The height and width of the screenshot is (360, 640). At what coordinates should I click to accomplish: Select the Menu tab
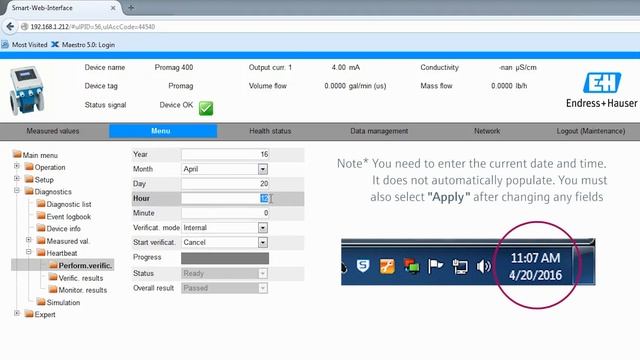[x=162, y=131]
